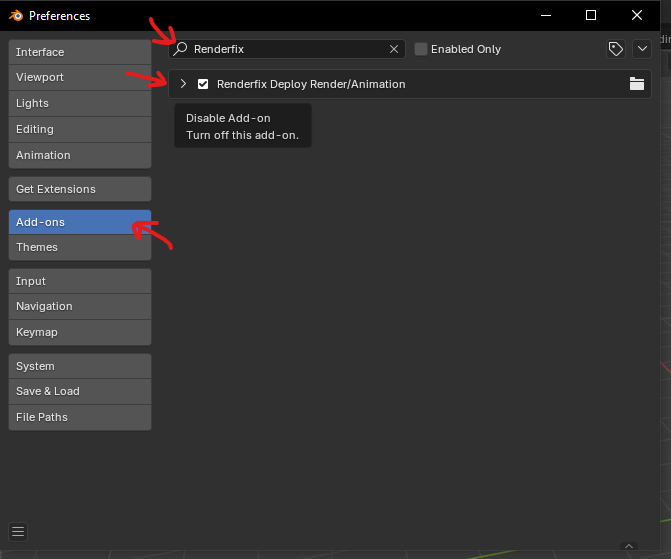Click the upward chevron at bottom right
The height and width of the screenshot is (559, 671).
pyautogui.click(x=629, y=546)
